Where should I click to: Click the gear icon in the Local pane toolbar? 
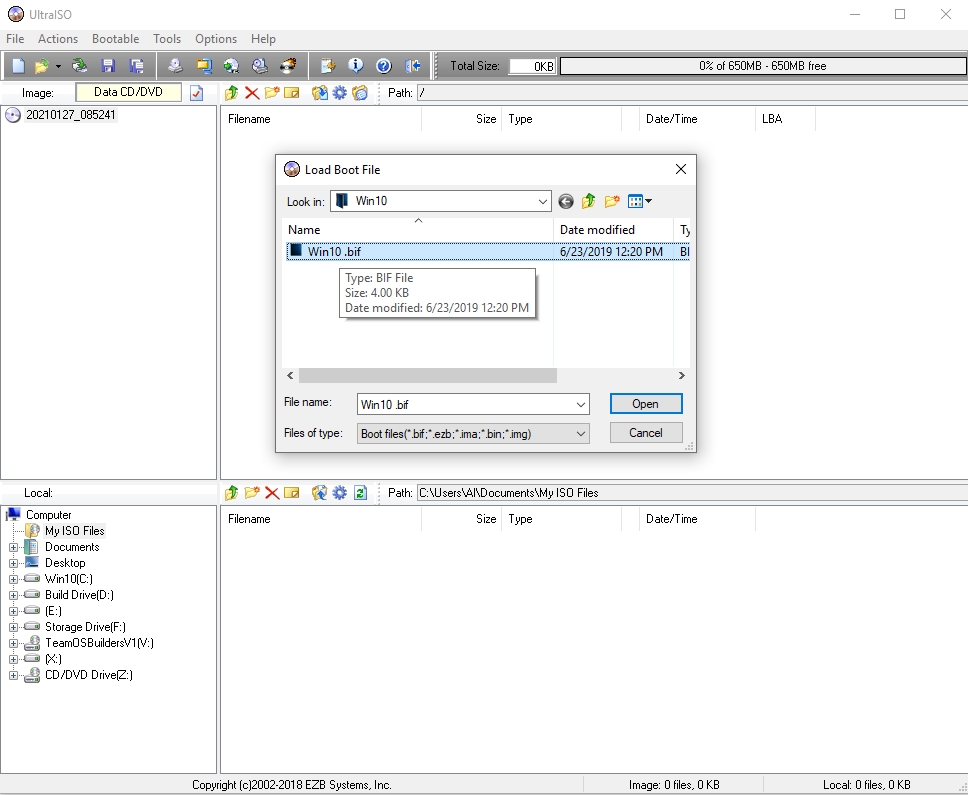point(340,493)
